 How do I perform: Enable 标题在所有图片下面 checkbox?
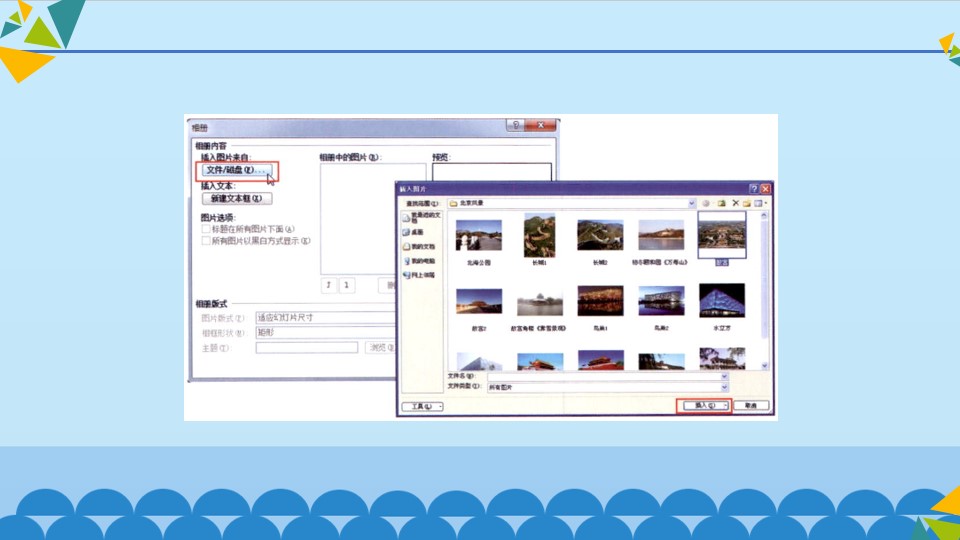[206, 229]
